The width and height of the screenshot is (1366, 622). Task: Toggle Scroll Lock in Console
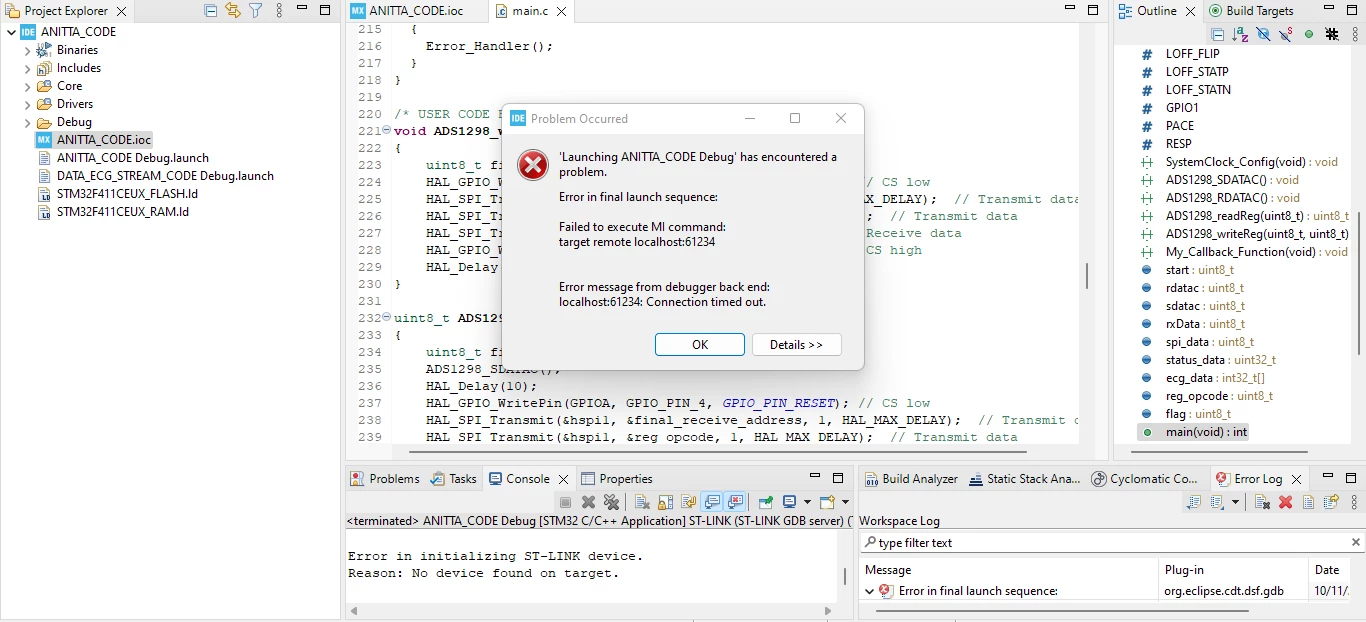click(x=665, y=502)
